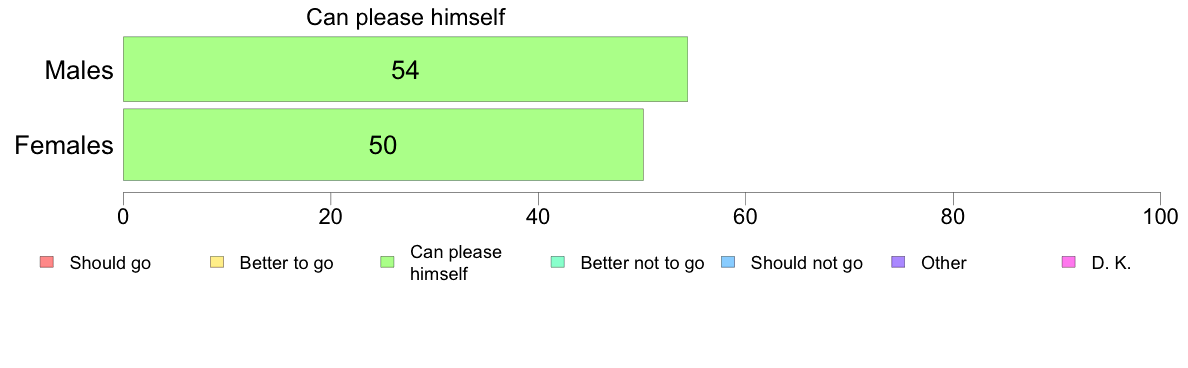Click the axis tick label 100

1161,217
